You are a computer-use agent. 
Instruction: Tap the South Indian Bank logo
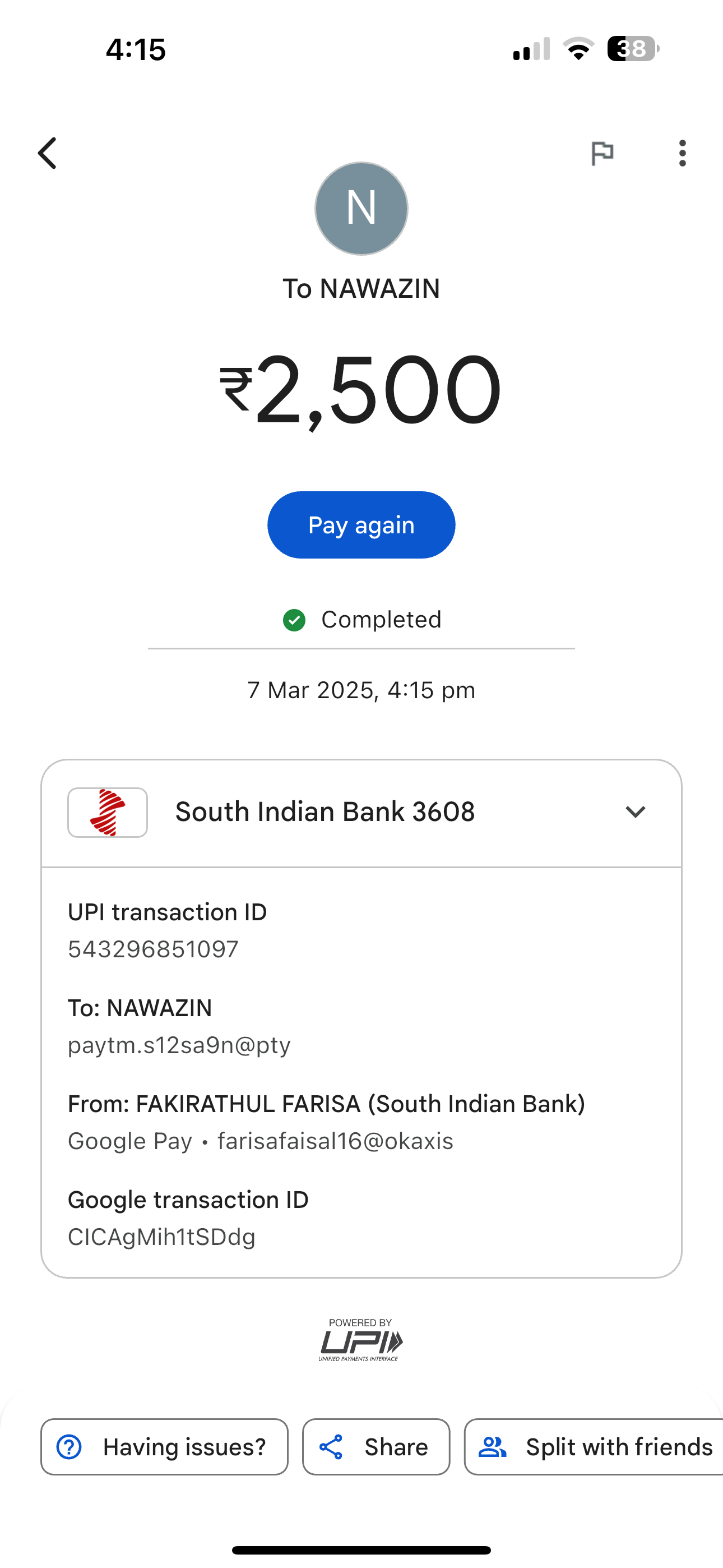(108, 813)
